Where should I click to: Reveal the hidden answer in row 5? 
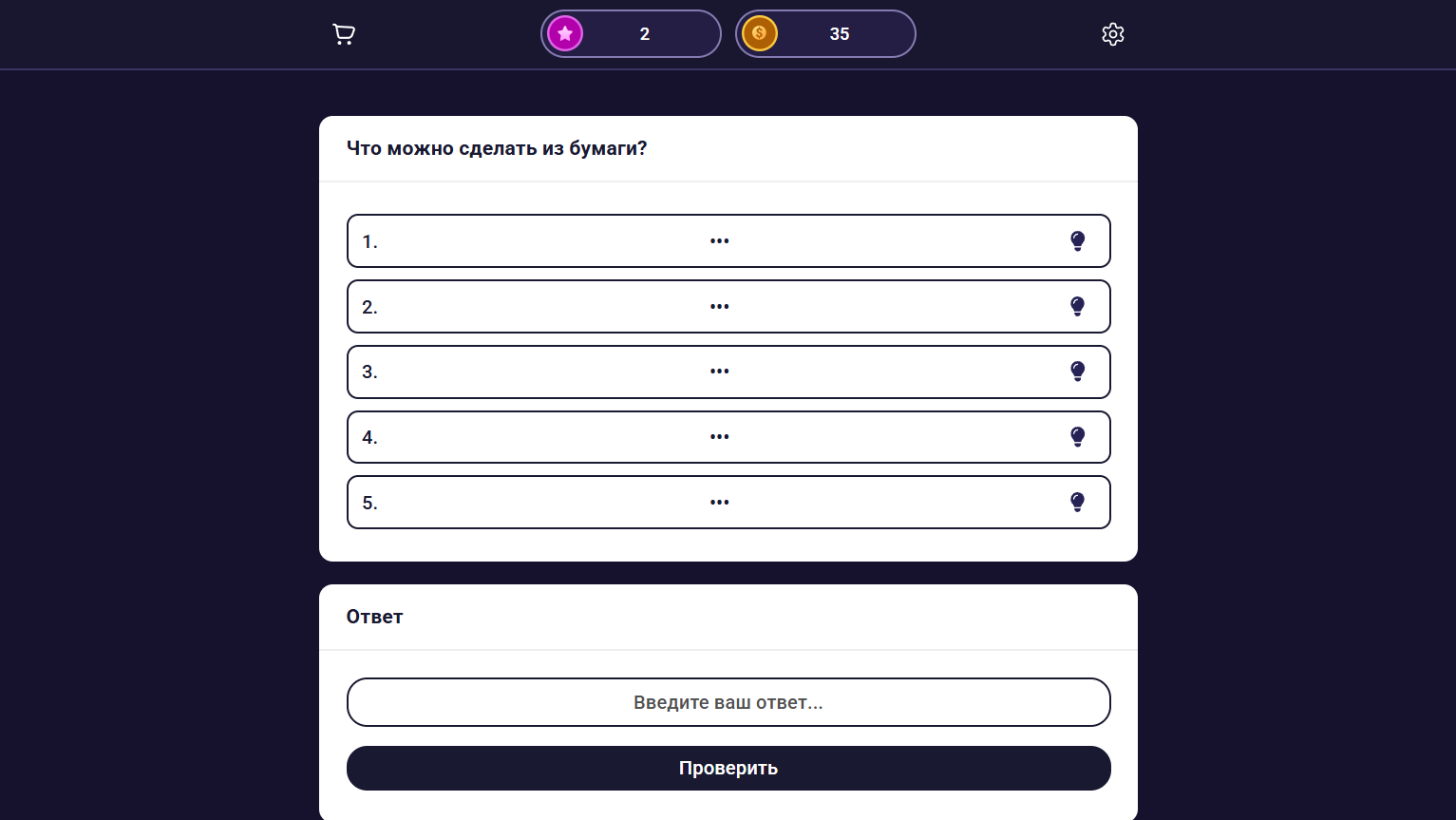coord(719,502)
